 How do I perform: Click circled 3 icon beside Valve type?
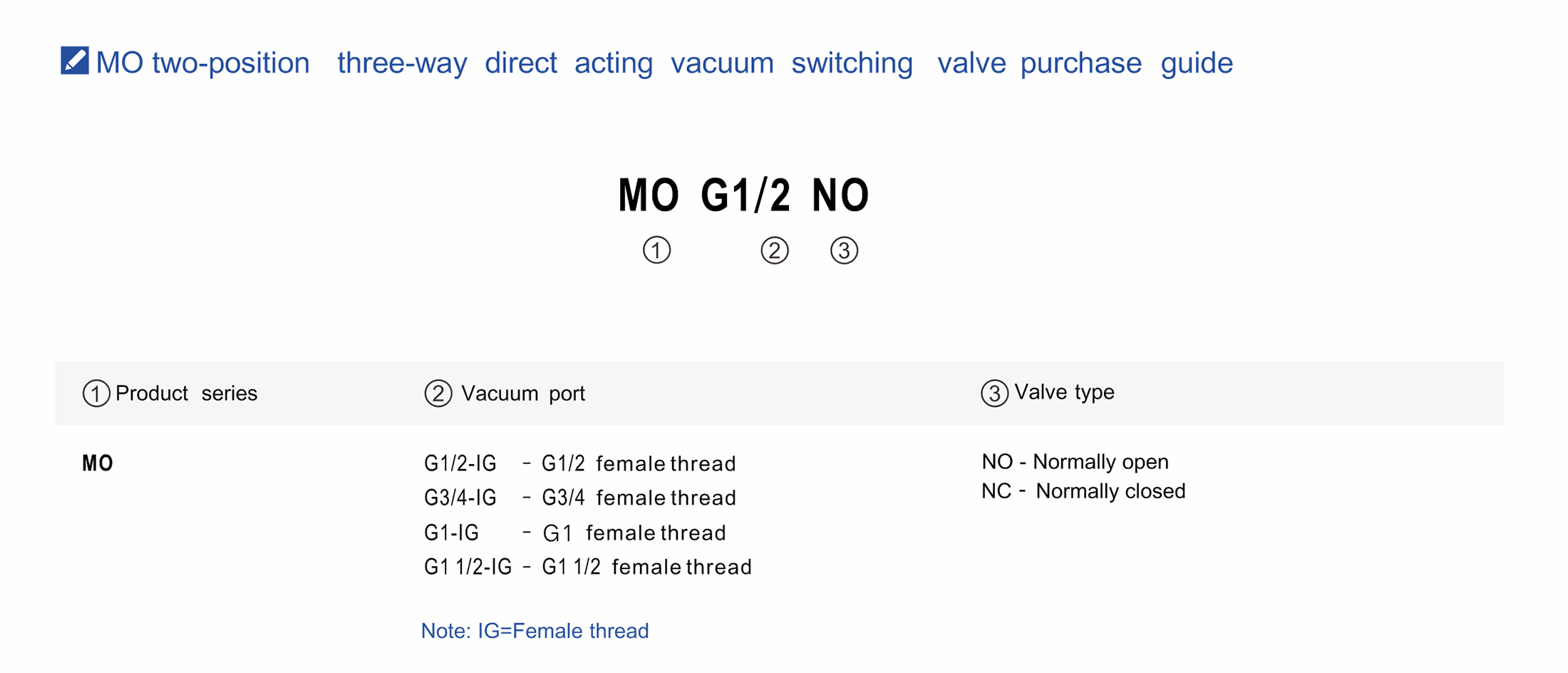pos(994,393)
